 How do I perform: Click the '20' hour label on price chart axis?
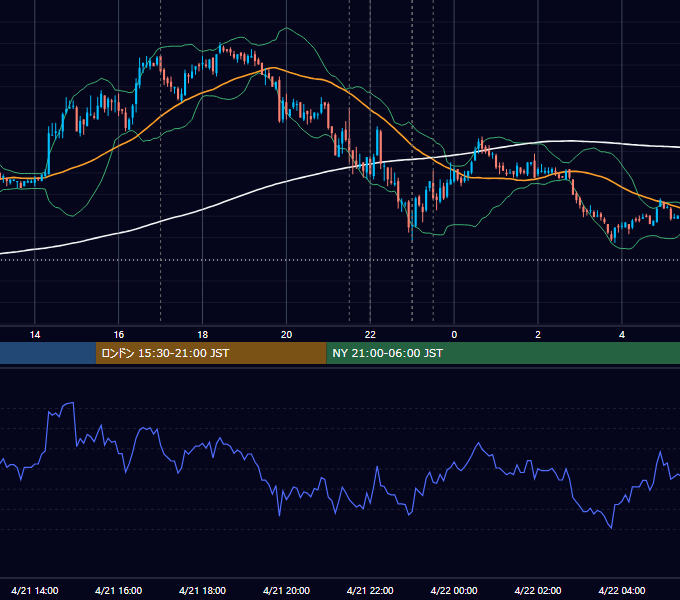(286, 335)
